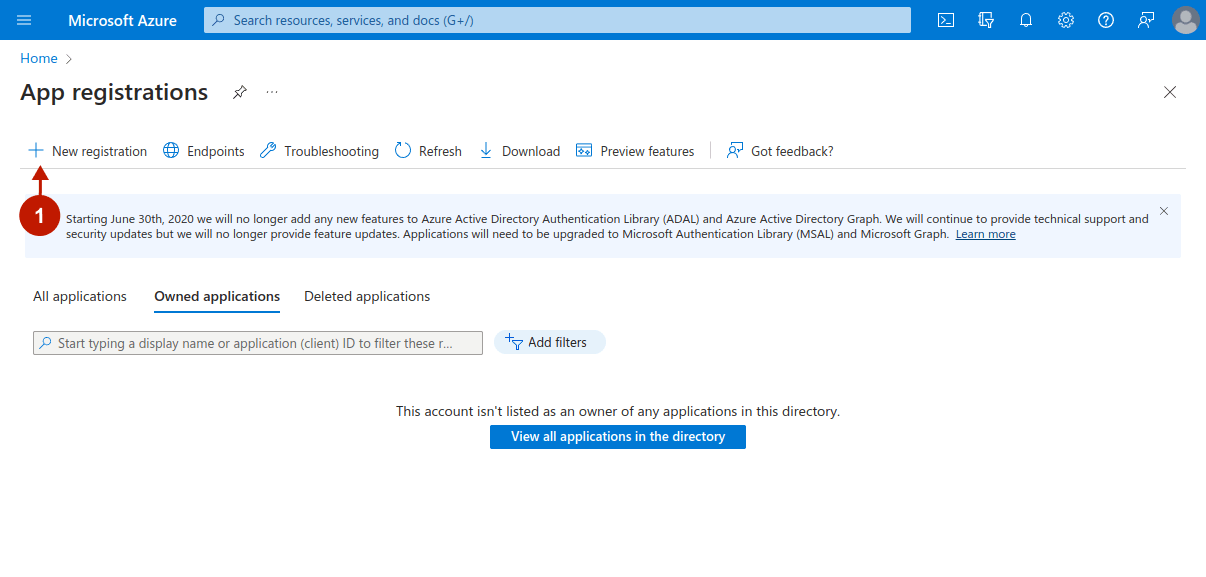Show notifications bell panel

point(1026,20)
